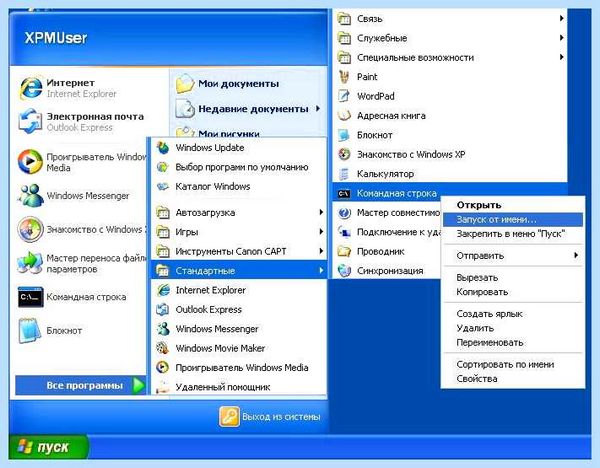The image size is (600, 468).
Task: Click Проигрыватель Windows Media in programs list
Action: tap(239, 367)
